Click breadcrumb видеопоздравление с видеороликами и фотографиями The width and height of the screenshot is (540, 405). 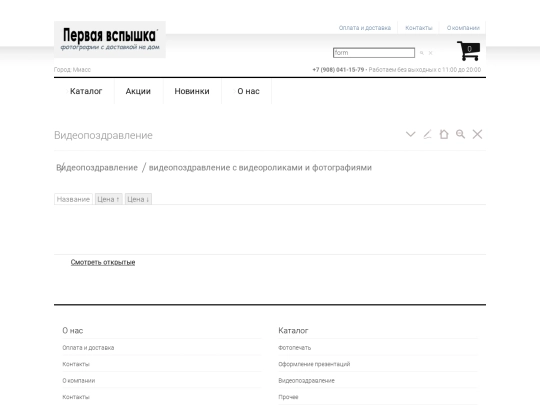pos(260,168)
